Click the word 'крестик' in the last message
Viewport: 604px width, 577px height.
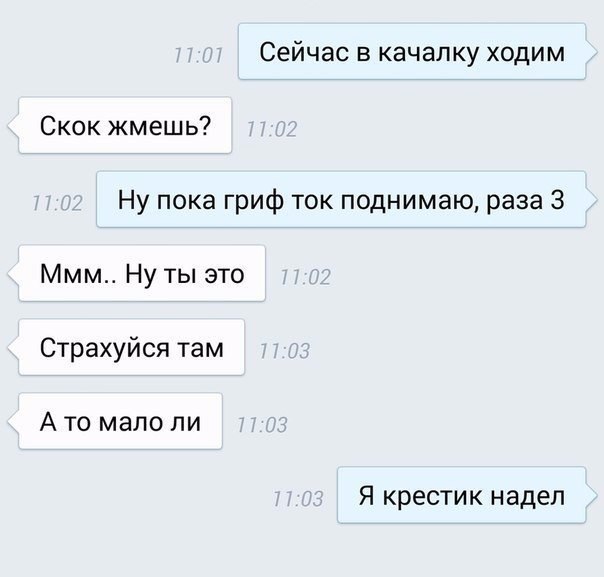[432, 497]
